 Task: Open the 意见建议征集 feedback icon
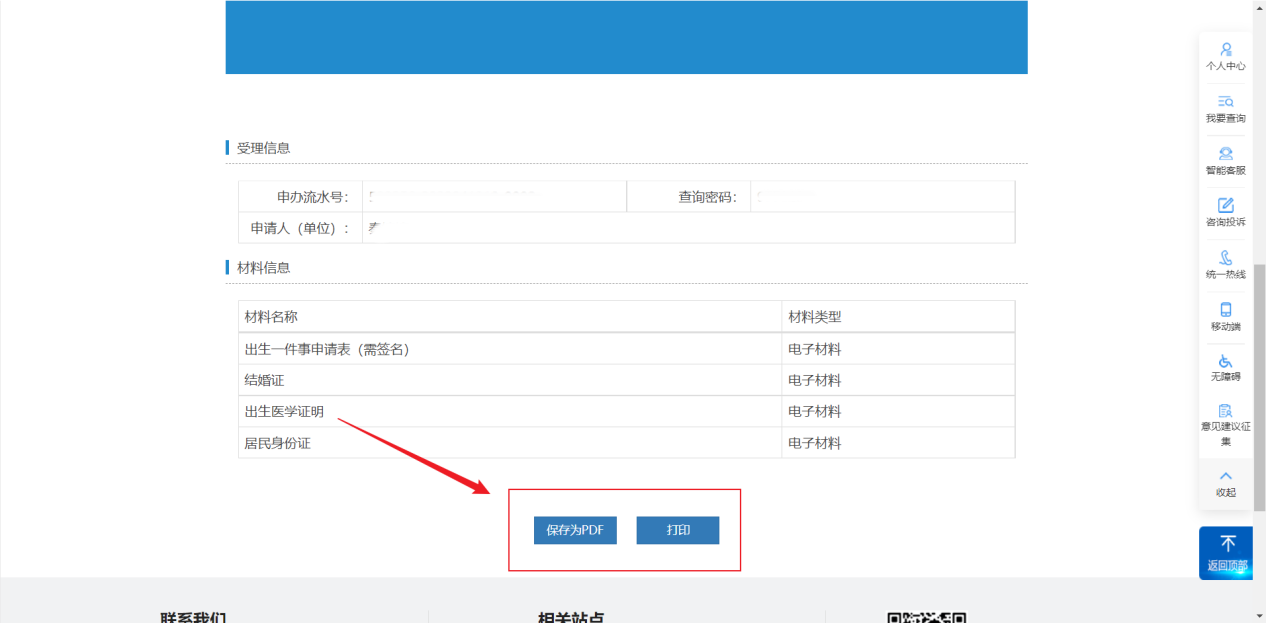(x=1225, y=412)
